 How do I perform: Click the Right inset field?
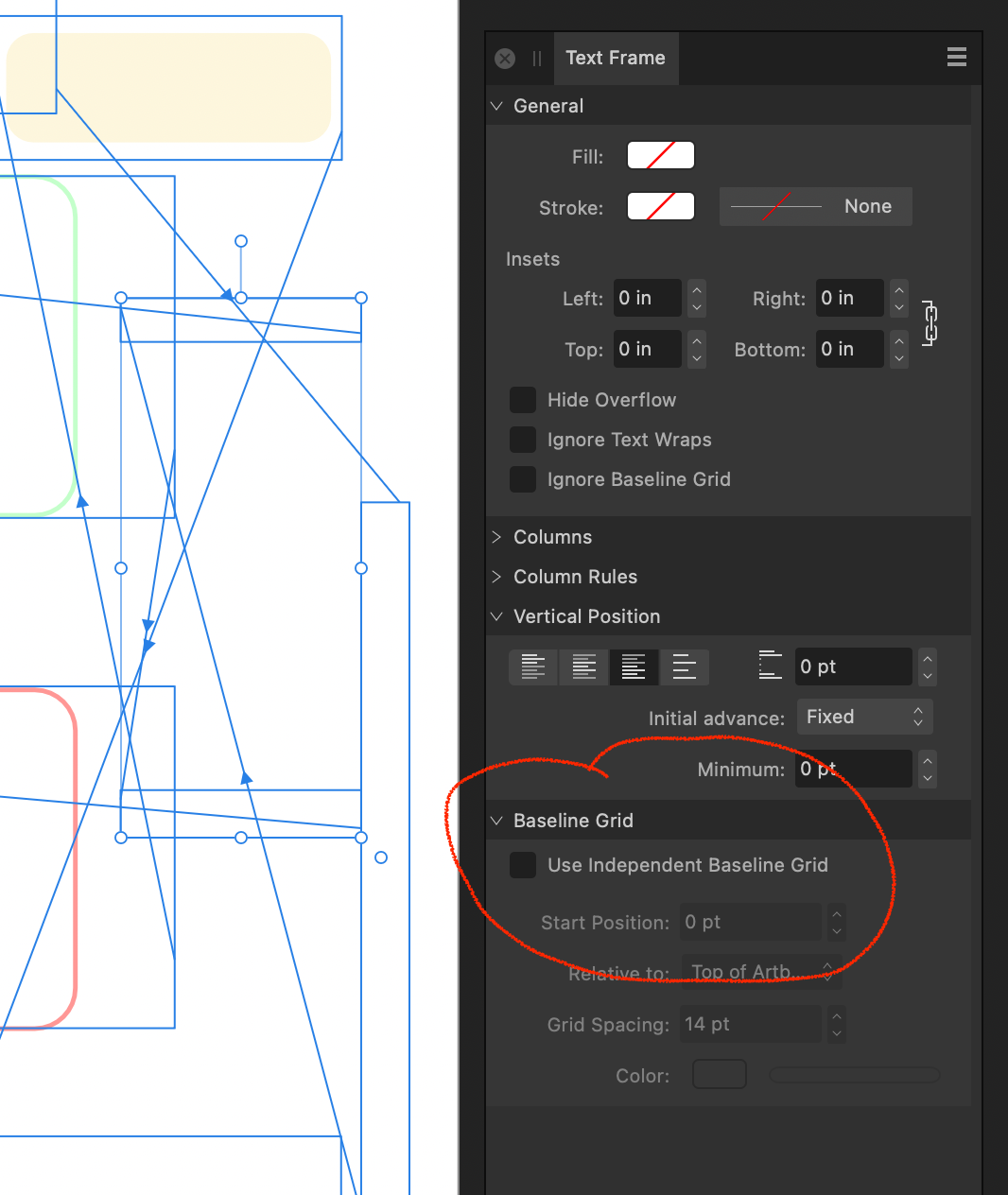coord(850,298)
